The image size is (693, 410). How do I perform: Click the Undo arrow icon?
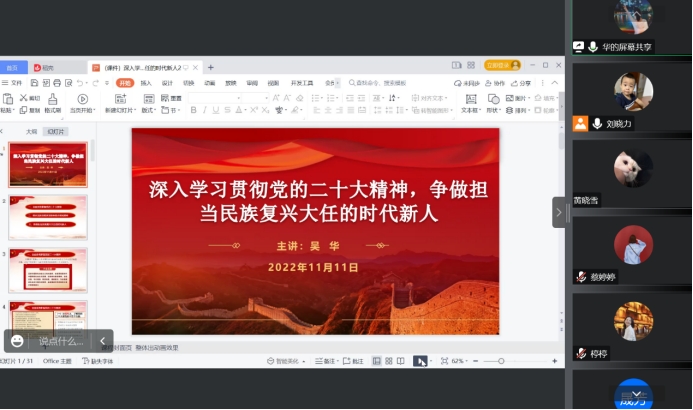(79, 83)
